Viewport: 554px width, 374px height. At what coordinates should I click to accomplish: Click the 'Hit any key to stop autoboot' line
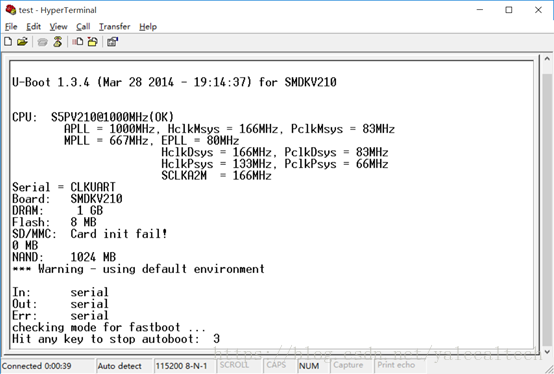click(116, 339)
